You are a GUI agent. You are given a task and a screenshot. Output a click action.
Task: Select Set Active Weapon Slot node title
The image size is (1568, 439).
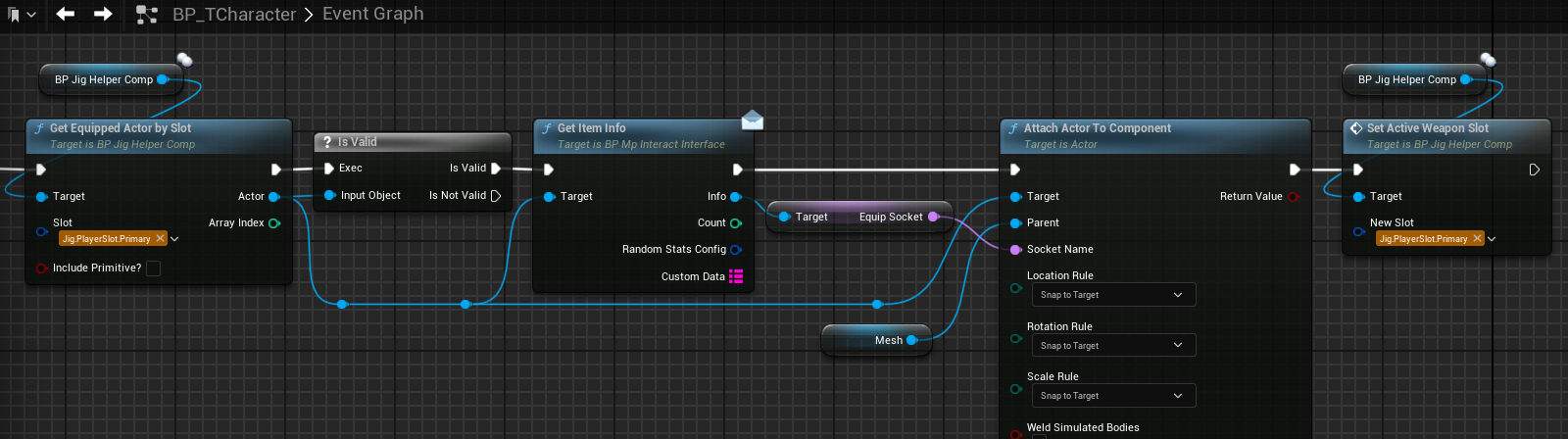[x=1428, y=128]
